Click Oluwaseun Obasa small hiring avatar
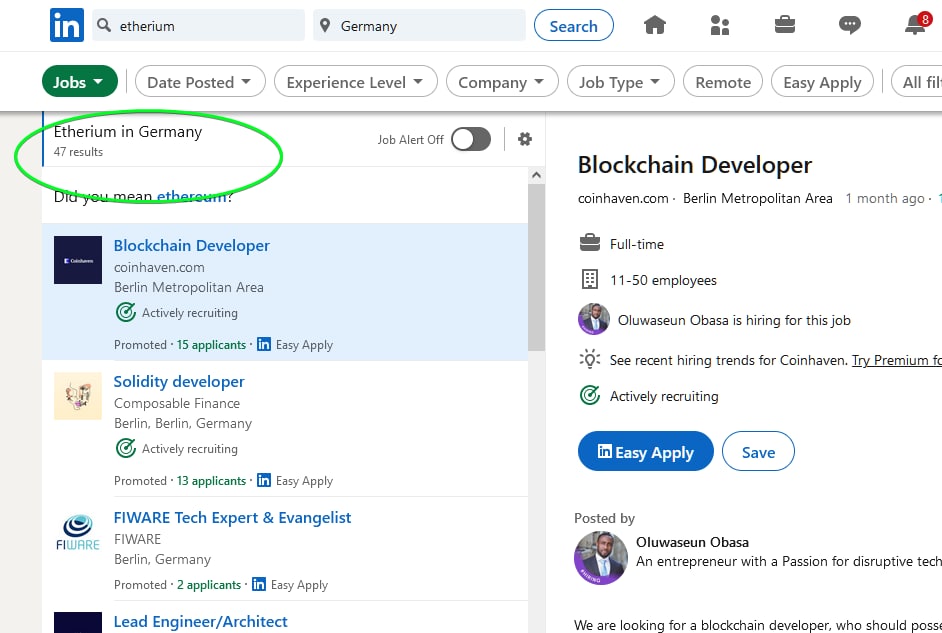 tap(594, 319)
